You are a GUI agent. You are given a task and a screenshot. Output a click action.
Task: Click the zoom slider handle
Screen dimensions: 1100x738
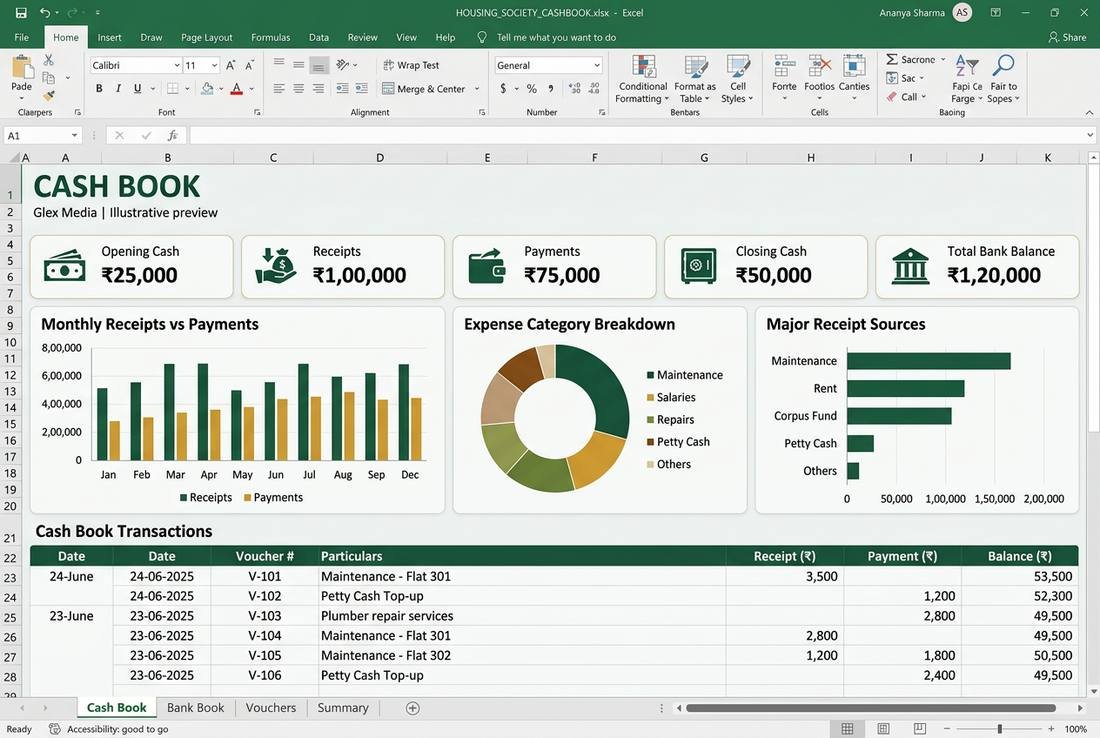pos(1000,729)
